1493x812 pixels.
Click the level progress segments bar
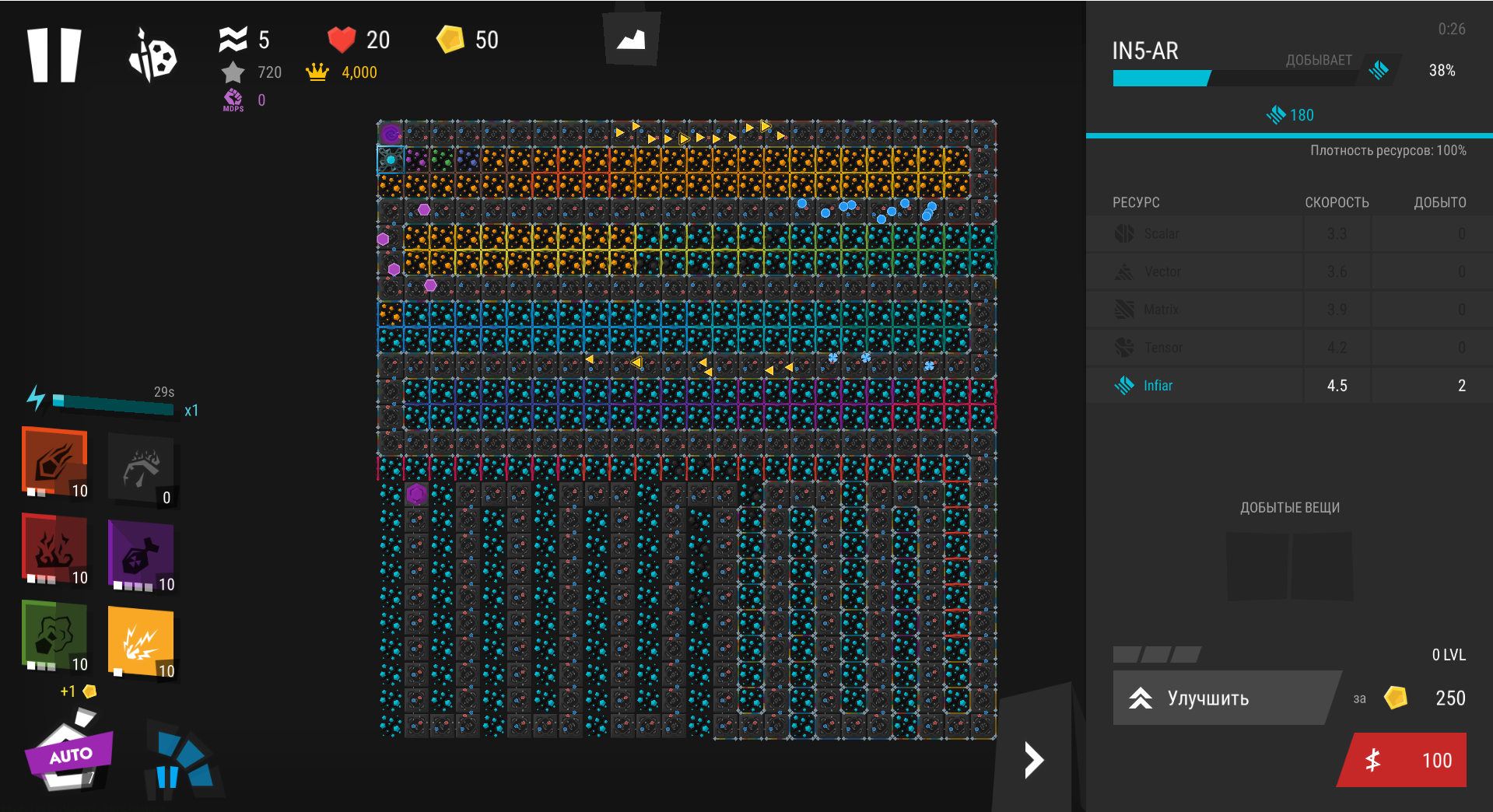click(1157, 654)
